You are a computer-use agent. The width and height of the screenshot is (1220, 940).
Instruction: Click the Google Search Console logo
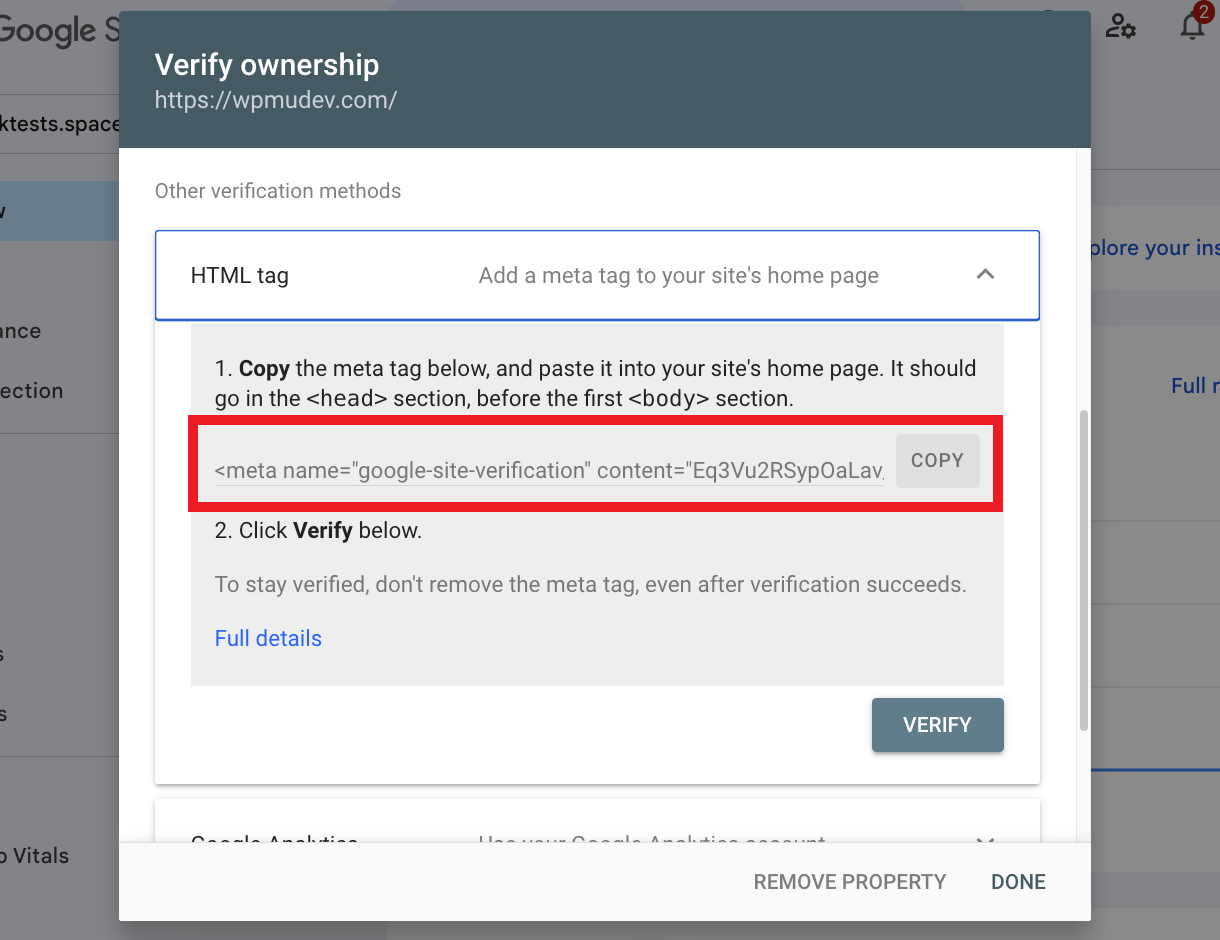point(45,30)
